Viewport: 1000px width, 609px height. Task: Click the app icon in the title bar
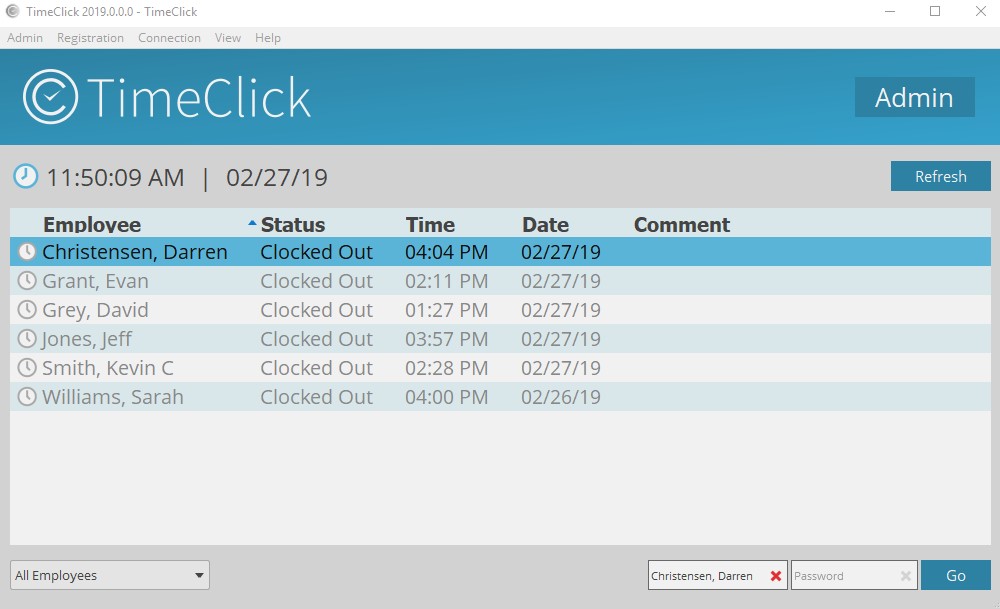pyautogui.click(x=12, y=11)
